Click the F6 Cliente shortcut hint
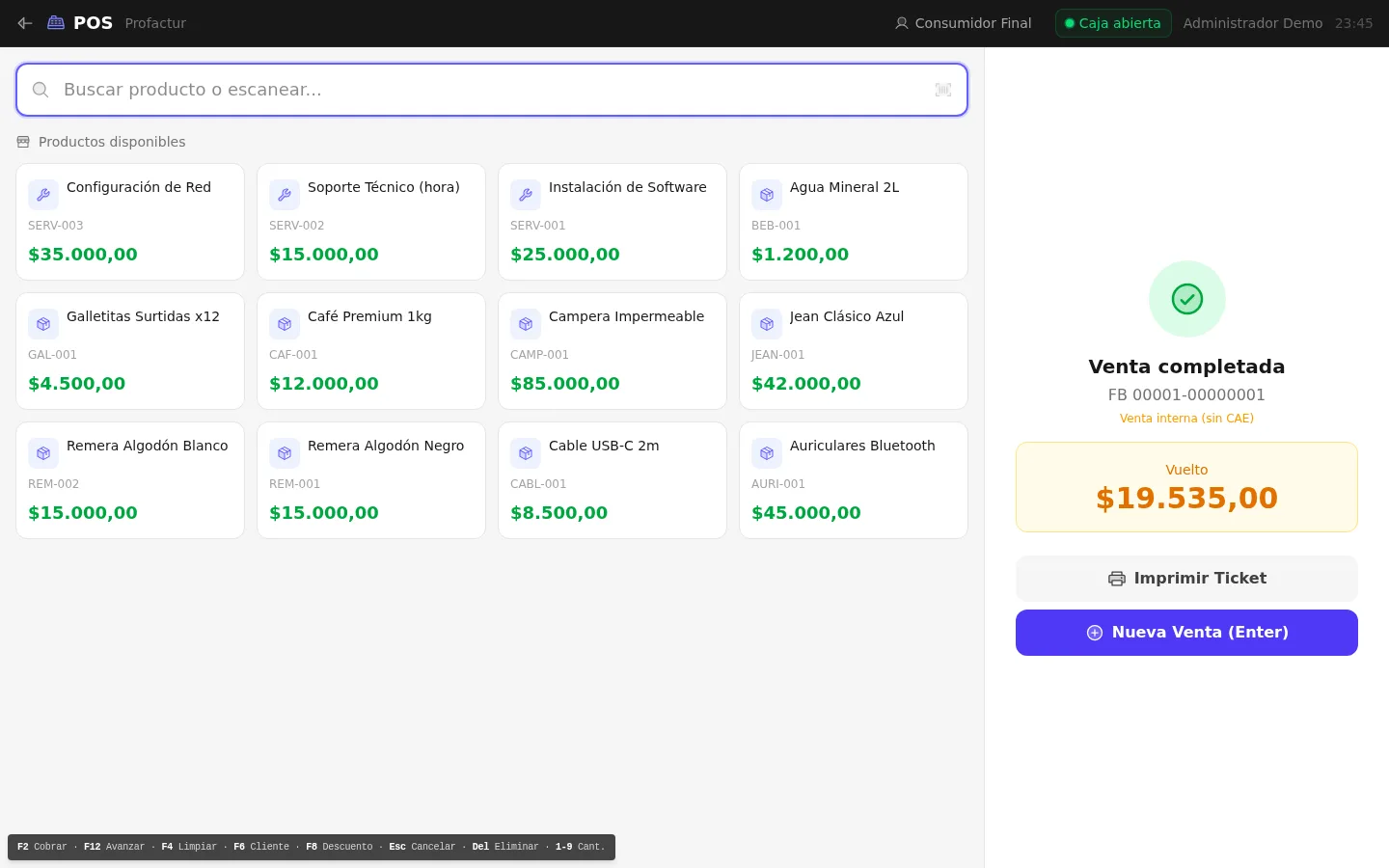The height and width of the screenshot is (868, 1389). (x=261, y=847)
